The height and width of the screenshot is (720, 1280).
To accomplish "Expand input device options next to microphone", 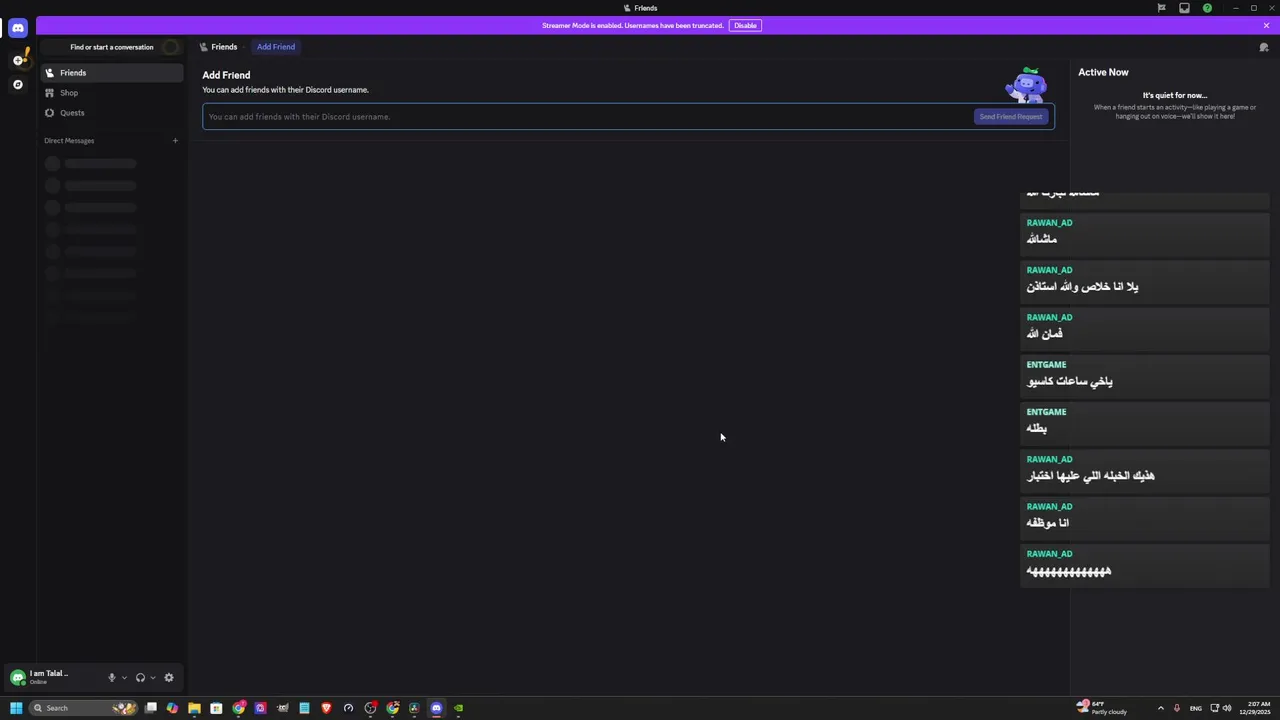I will click(x=124, y=678).
